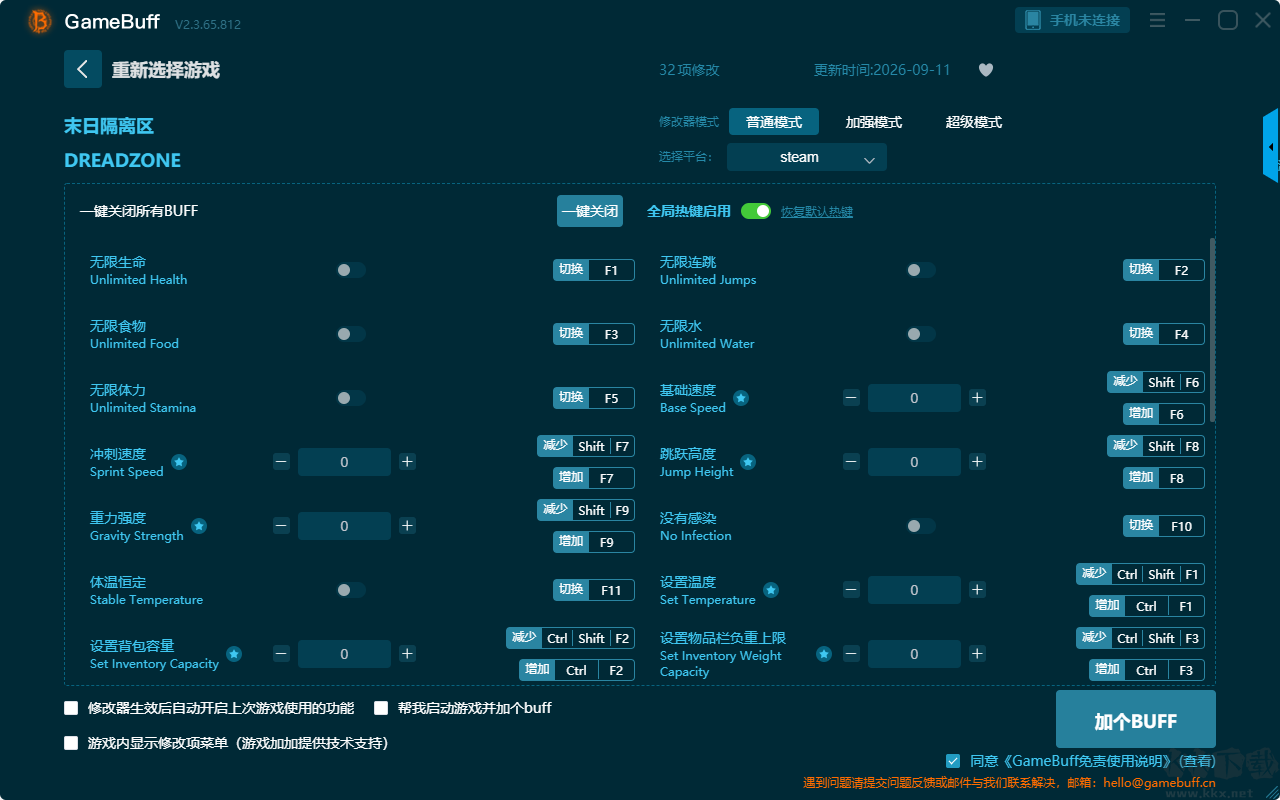Click the Gravity Strength value input field
This screenshot has width=1280, height=800.
point(344,526)
